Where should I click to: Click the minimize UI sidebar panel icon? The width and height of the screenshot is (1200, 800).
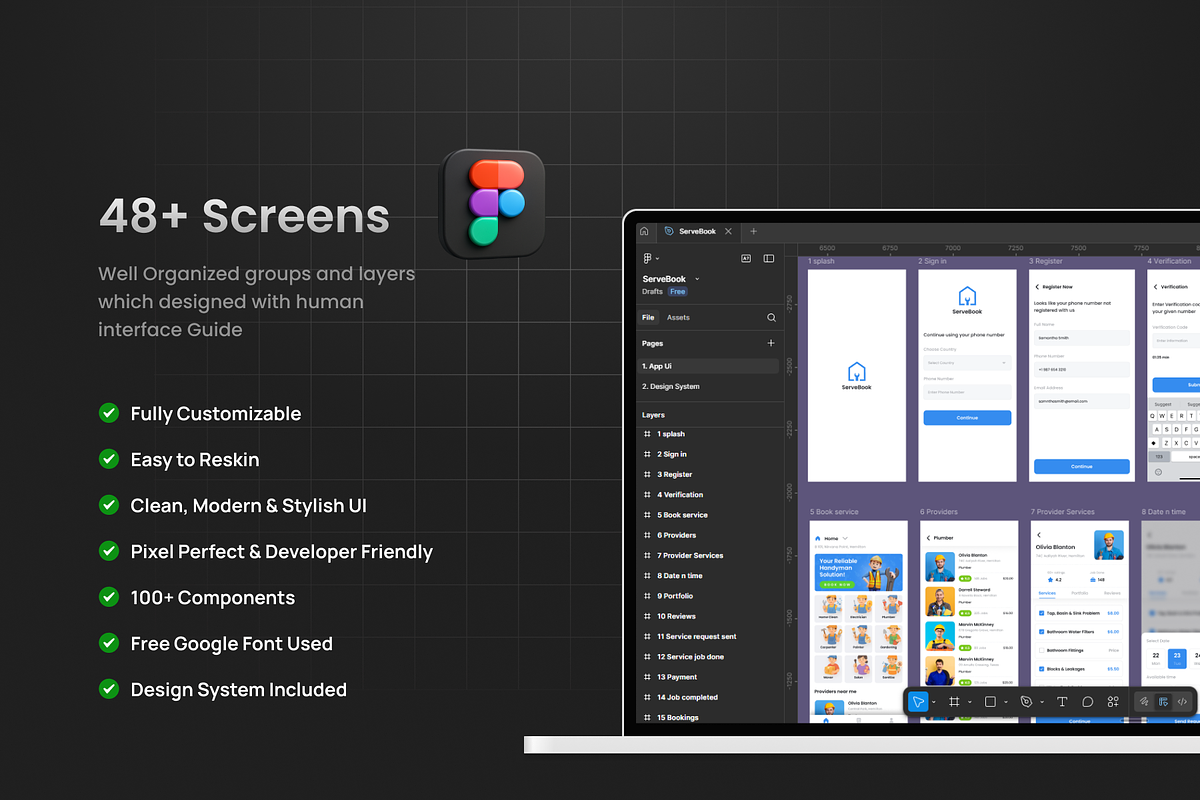769,258
